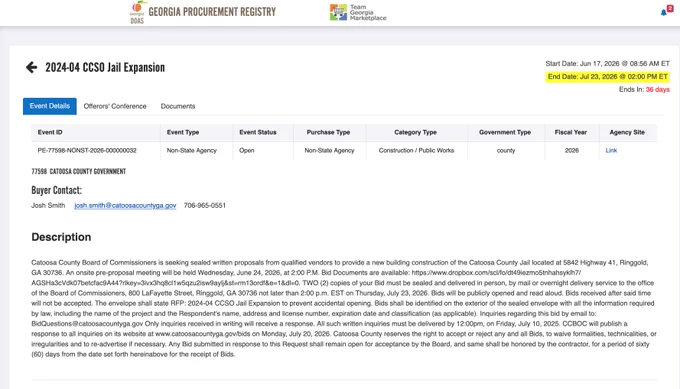Click the Category Type column header
Screen dimensions: 680x389
pos(415,132)
